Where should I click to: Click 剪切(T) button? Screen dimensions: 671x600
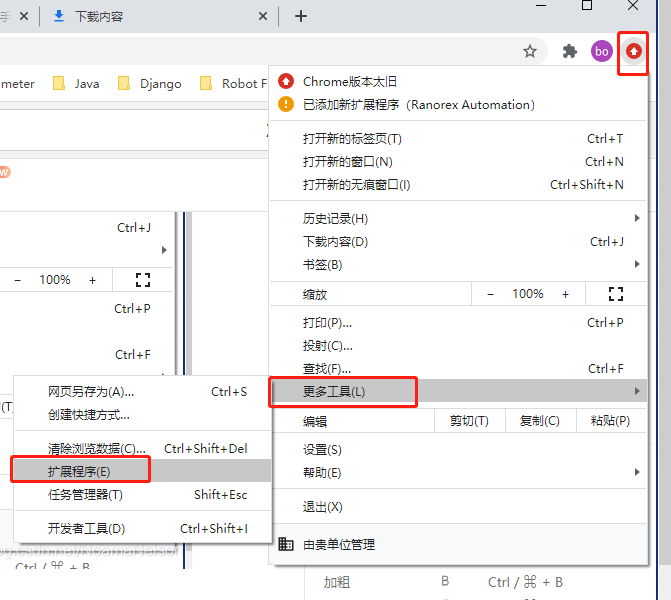[469, 421]
